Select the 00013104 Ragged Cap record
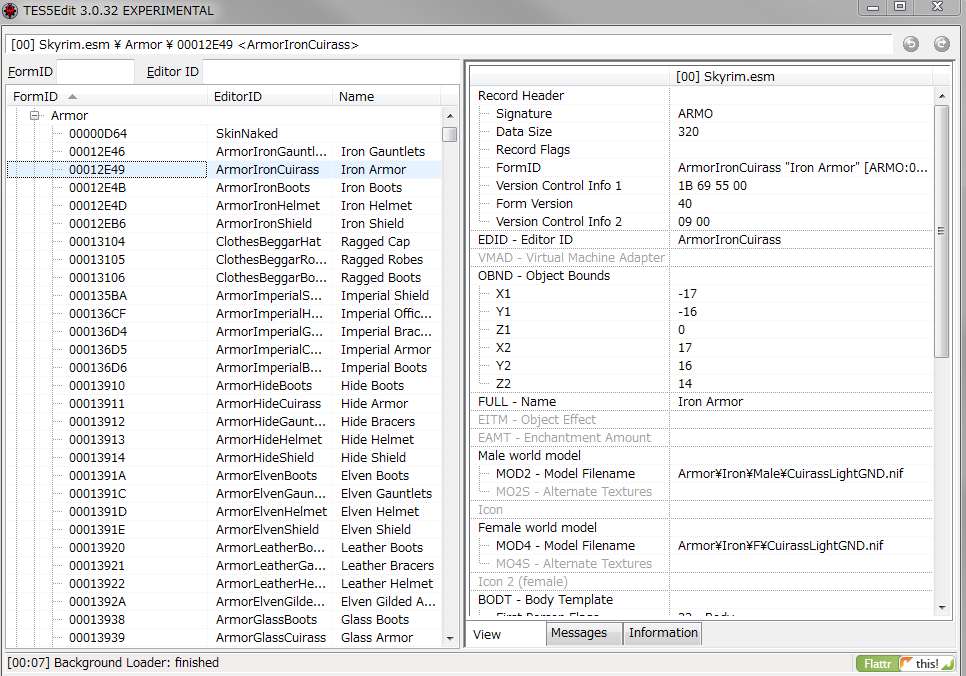966x676 pixels. tap(224, 242)
